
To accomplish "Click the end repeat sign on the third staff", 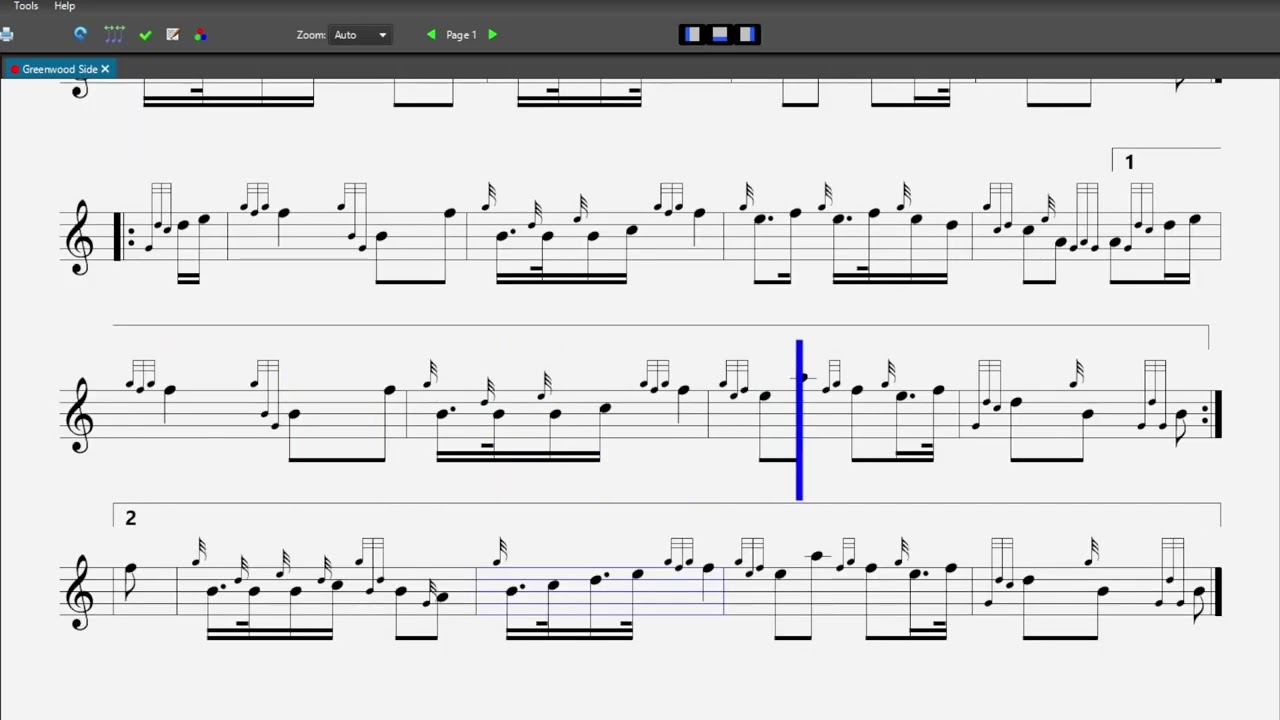I will (1212, 414).
